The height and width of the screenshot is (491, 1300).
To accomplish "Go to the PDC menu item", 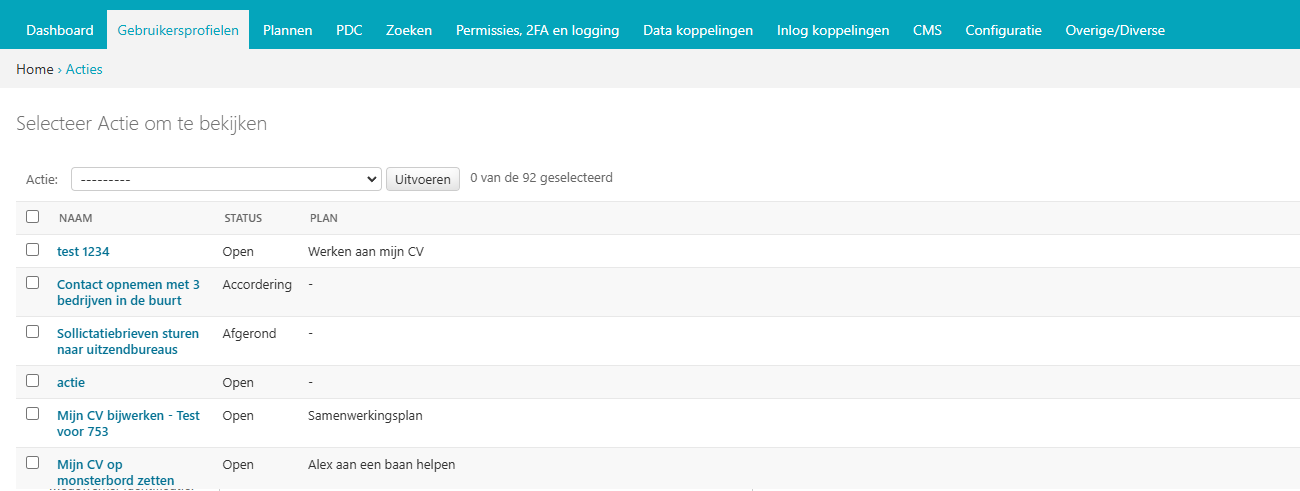I will click(x=349, y=31).
